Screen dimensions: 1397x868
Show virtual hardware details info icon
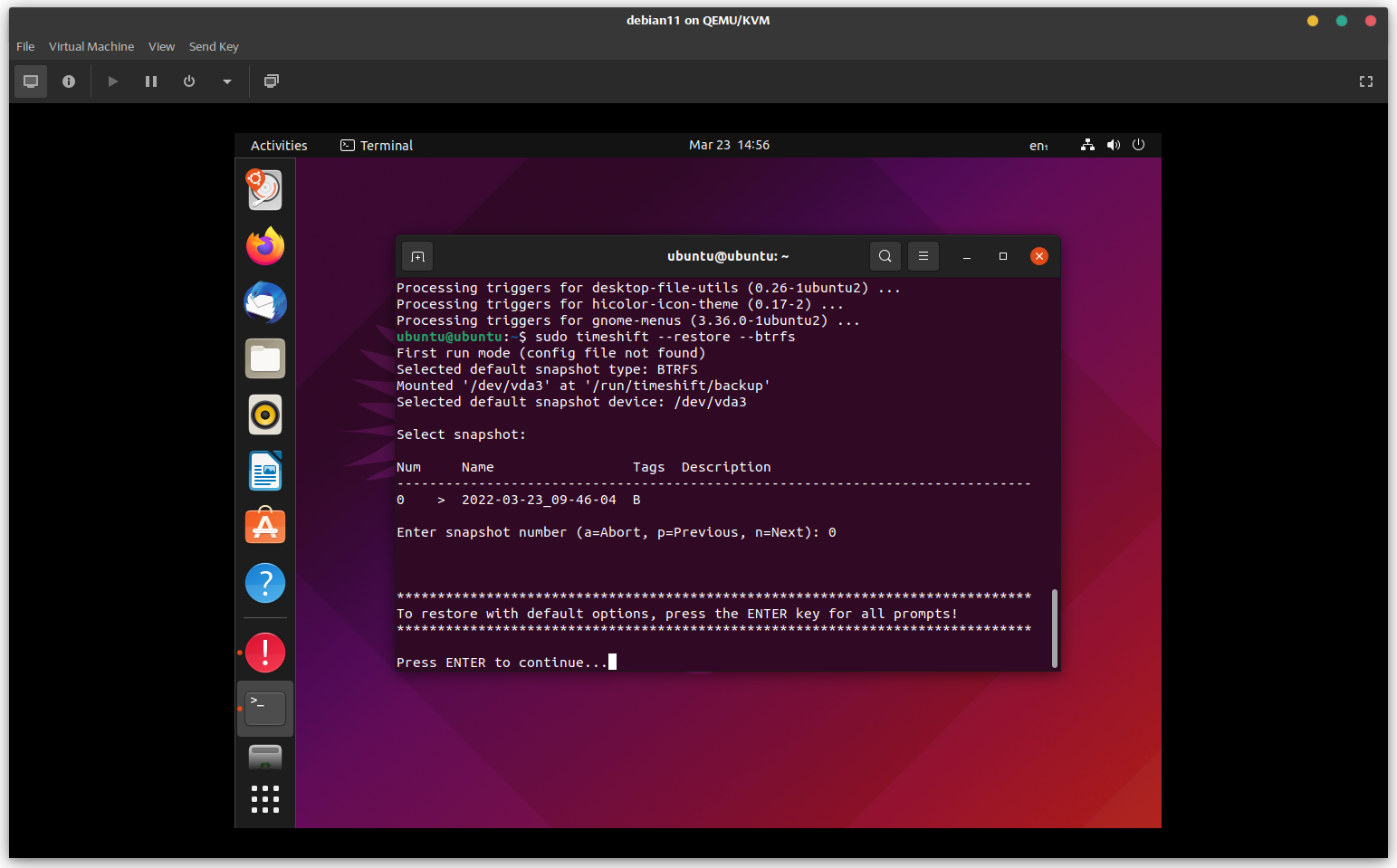click(69, 81)
